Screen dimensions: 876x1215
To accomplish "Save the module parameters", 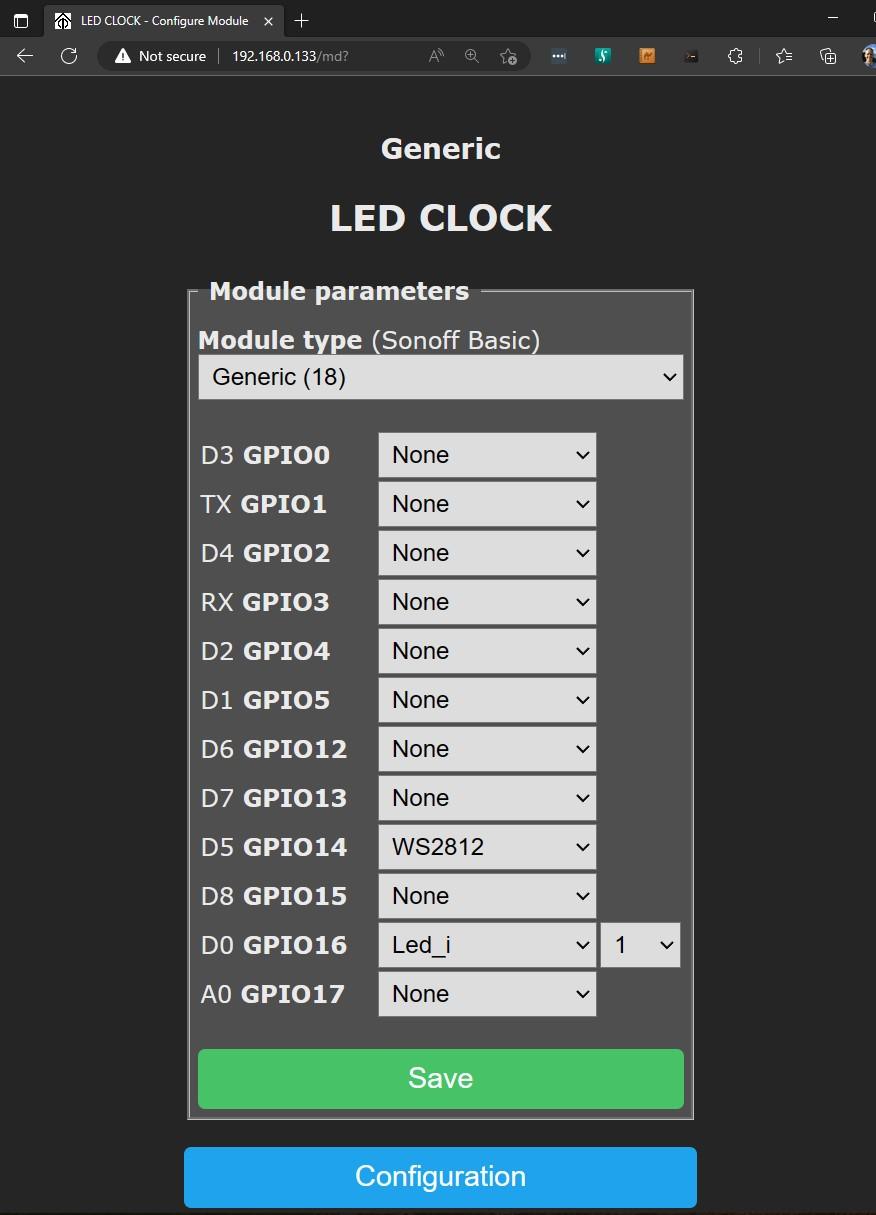I will (440, 1078).
